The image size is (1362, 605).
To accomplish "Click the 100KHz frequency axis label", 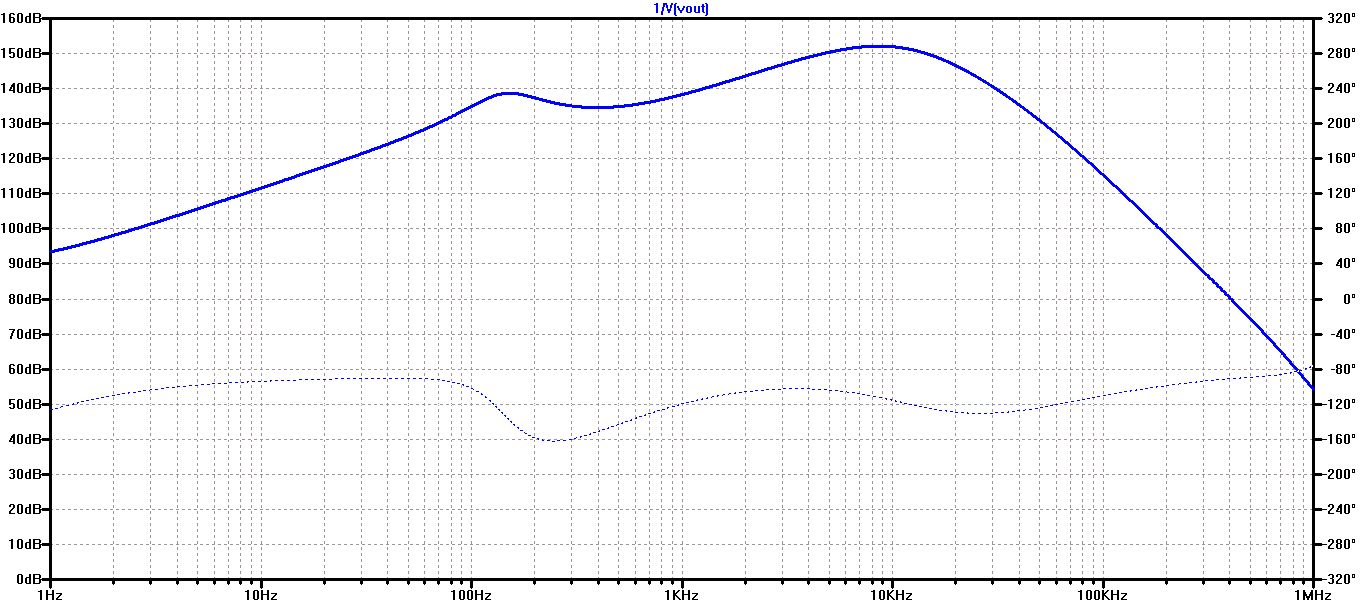I will point(1102,595).
